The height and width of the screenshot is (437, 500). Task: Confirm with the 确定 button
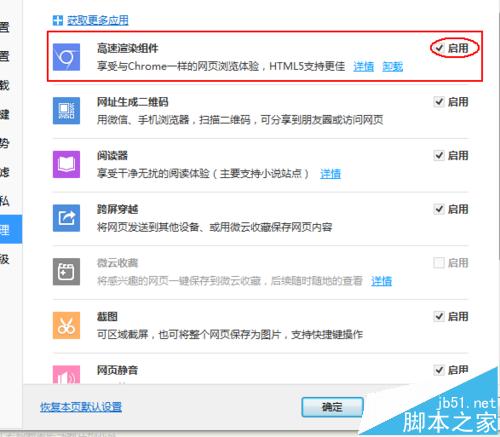[x=332, y=407]
